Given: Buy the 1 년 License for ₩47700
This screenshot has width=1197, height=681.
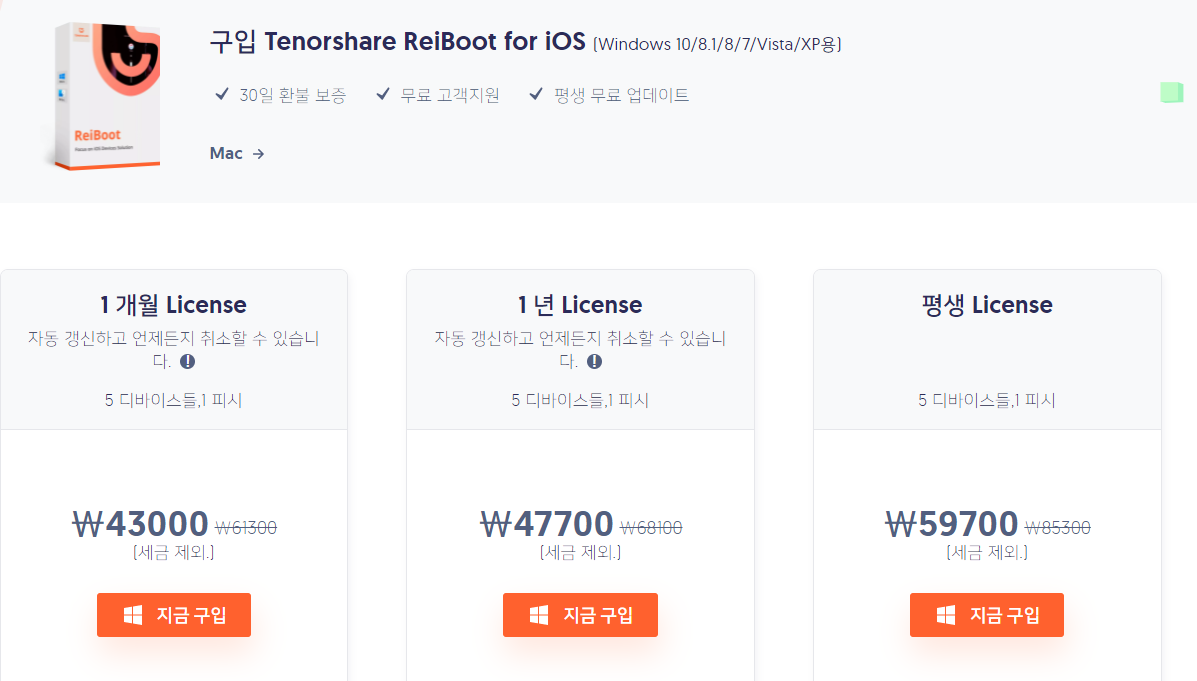Looking at the screenshot, I should click(x=580, y=615).
